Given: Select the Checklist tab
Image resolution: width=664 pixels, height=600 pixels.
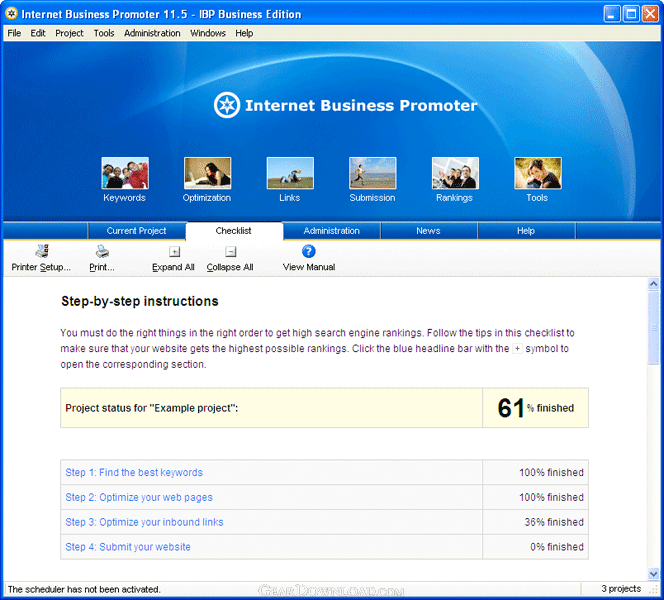Looking at the screenshot, I should [233, 231].
